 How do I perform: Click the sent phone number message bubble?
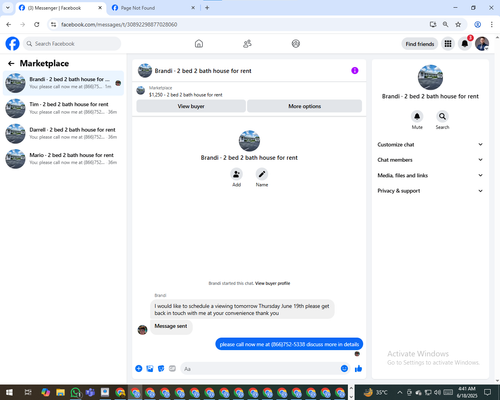click(289, 344)
